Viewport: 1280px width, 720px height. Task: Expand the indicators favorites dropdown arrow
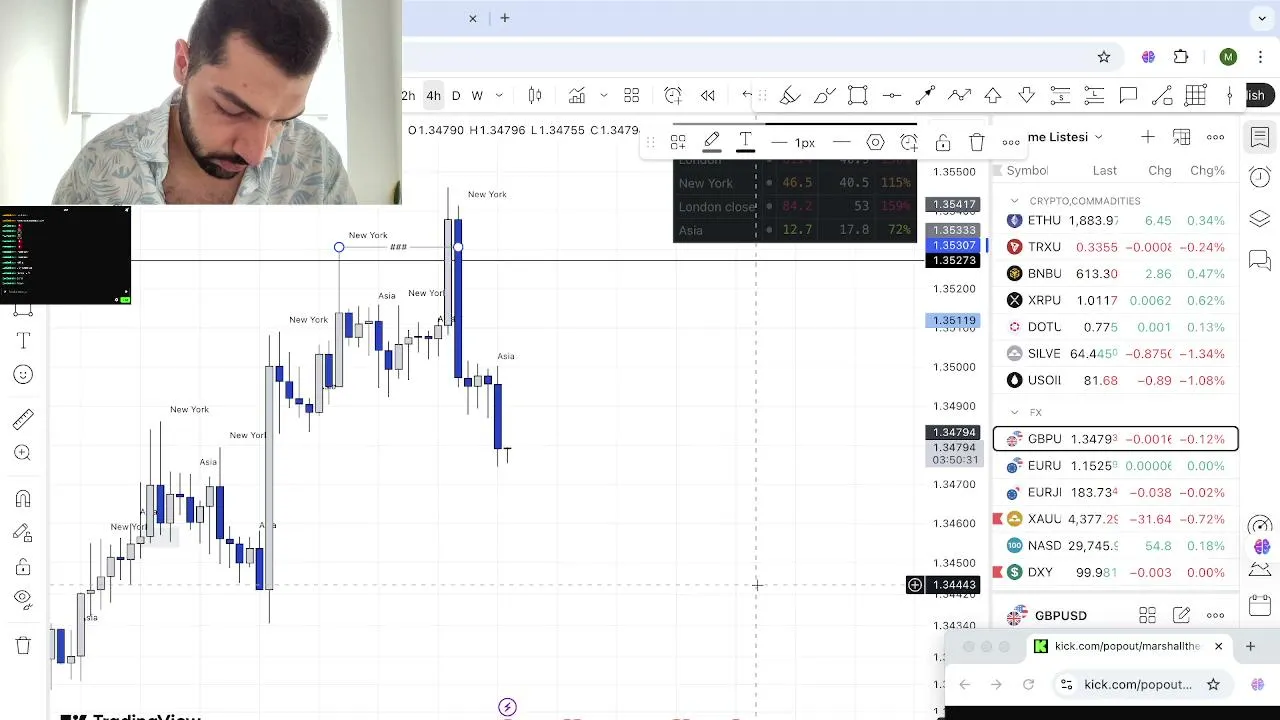(603, 96)
